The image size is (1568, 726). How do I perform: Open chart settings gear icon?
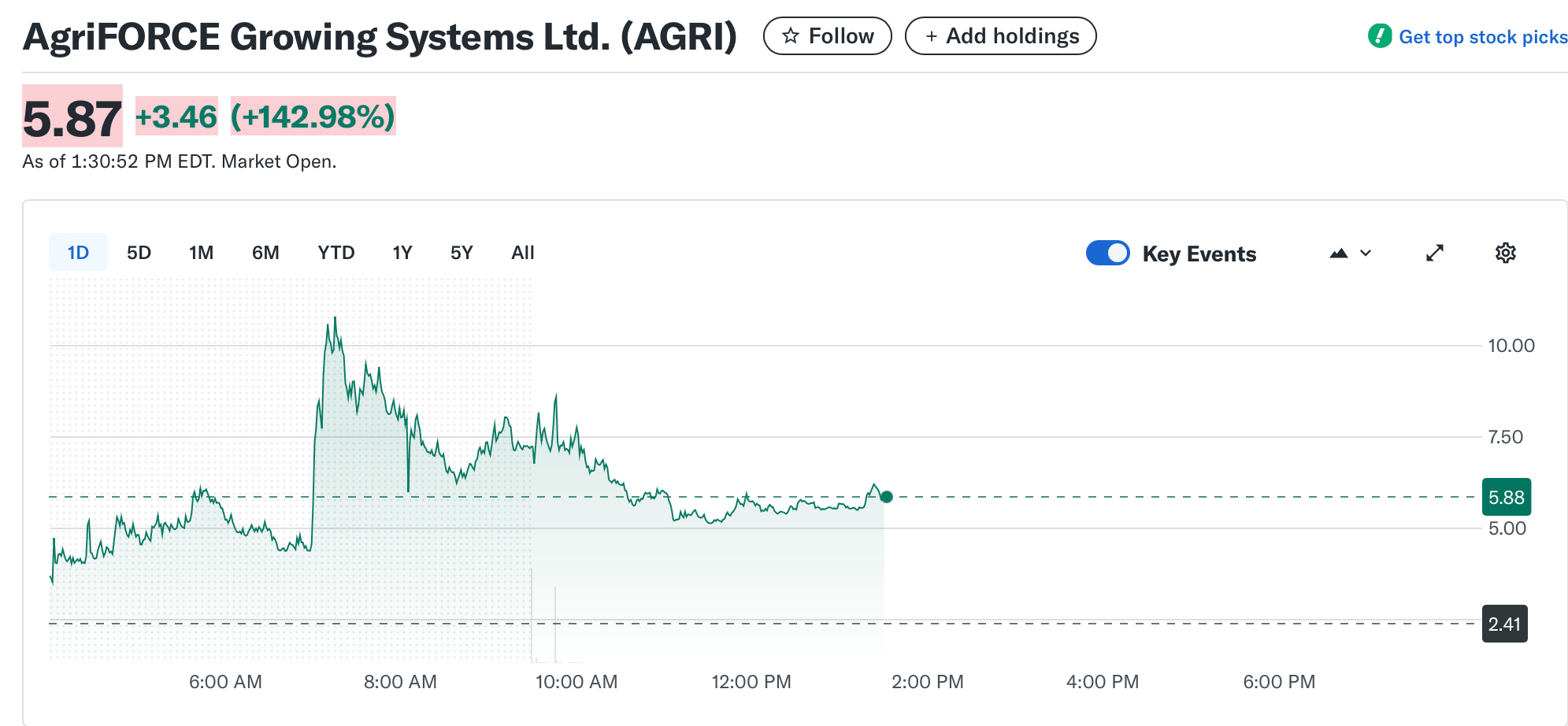pyautogui.click(x=1505, y=253)
